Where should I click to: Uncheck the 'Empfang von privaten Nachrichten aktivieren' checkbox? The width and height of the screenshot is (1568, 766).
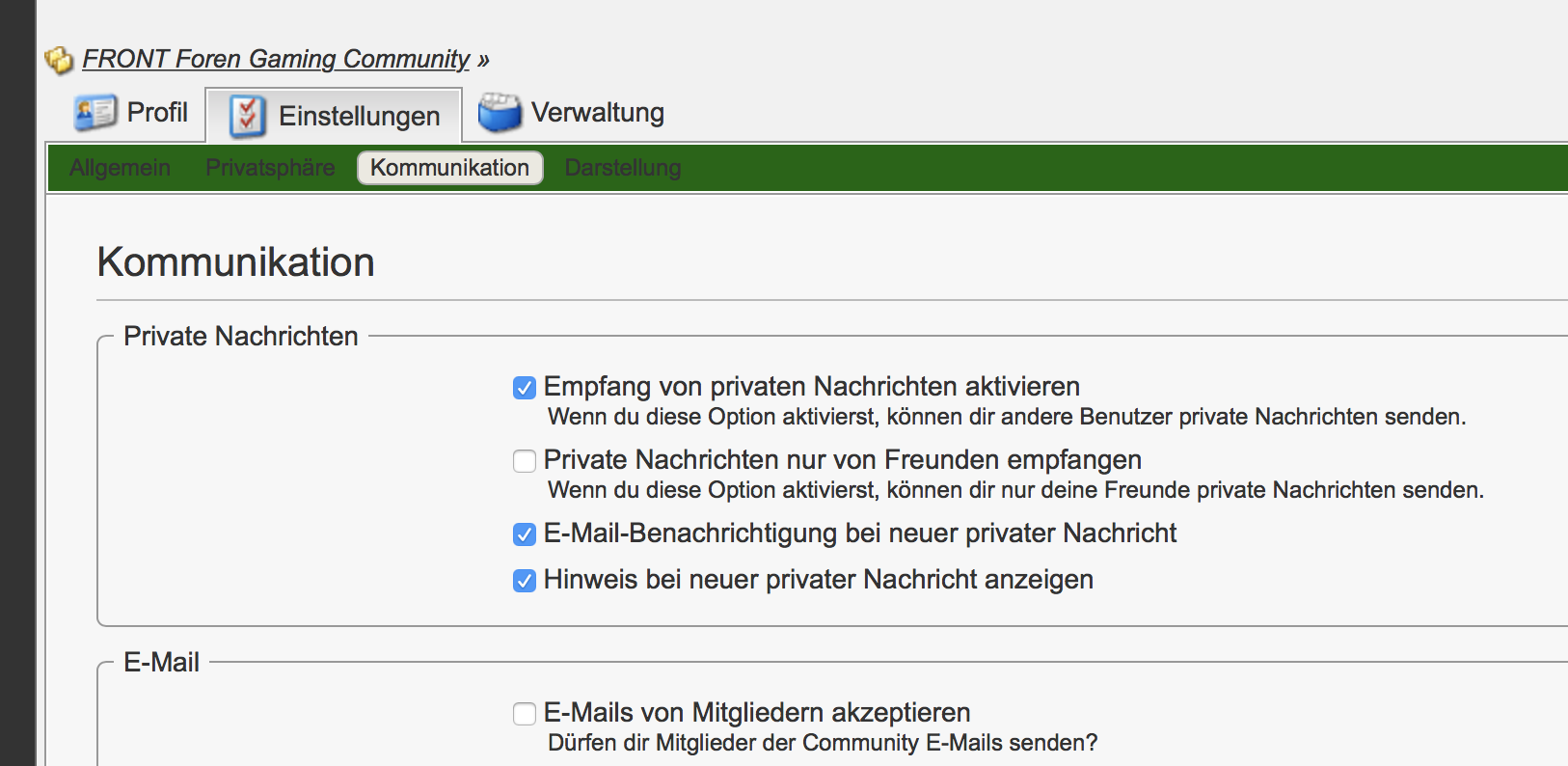[525, 388]
